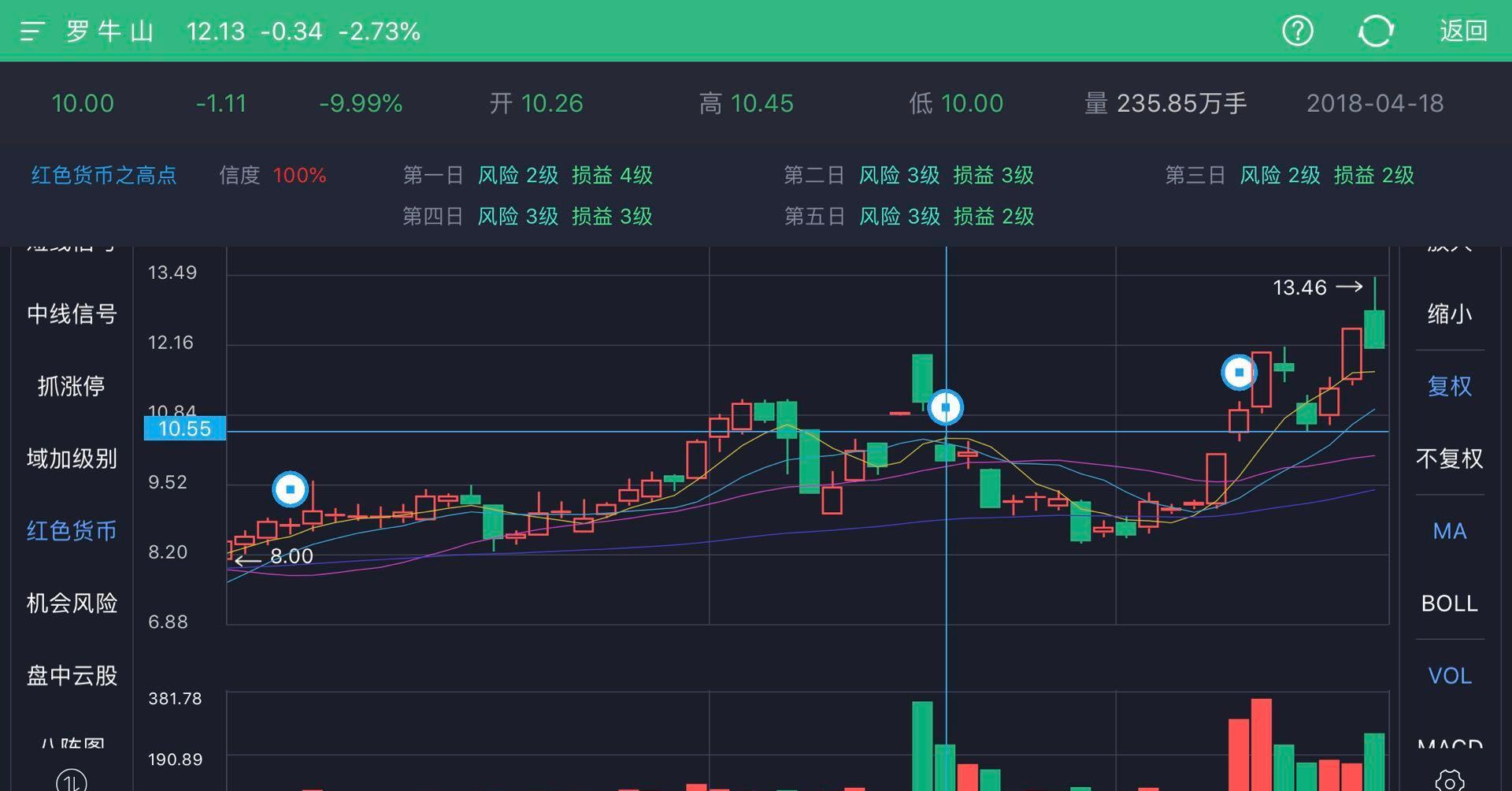
Task: Tap the volume 235.85万手 value
Action: tap(1181, 103)
